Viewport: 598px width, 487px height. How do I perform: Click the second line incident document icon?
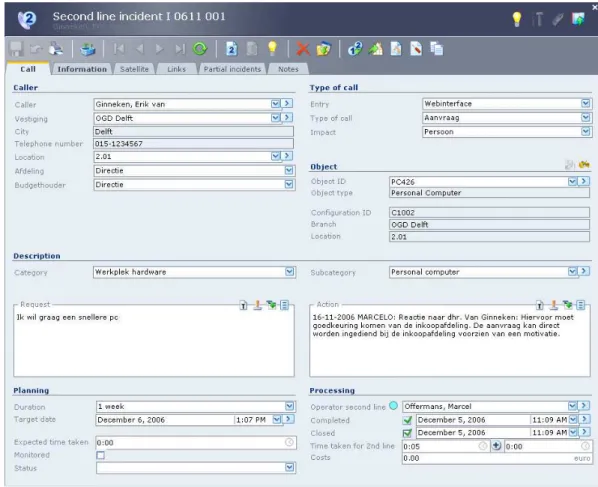click(x=231, y=49)
